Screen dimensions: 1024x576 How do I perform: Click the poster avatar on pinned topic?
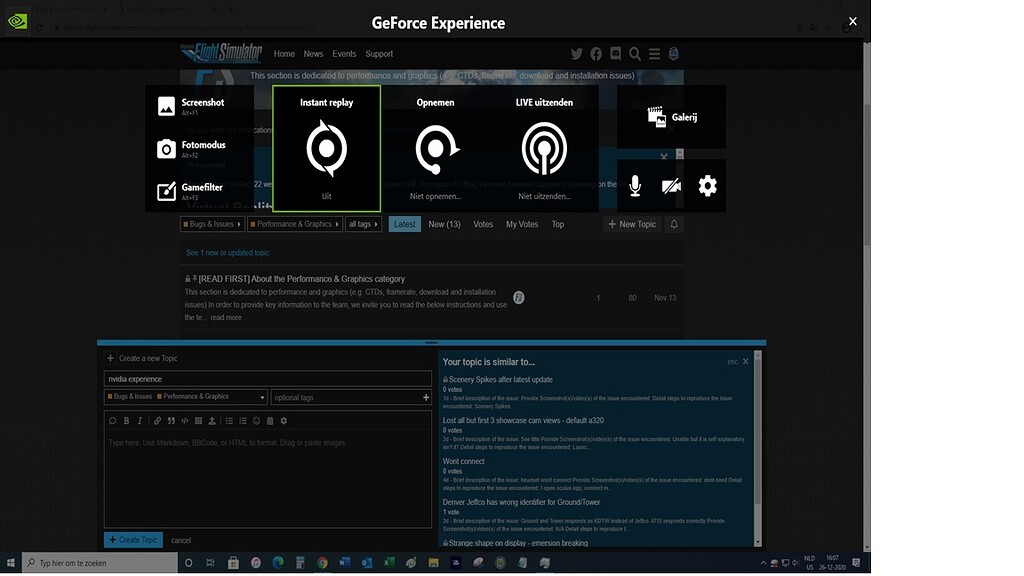click(519, 298)
